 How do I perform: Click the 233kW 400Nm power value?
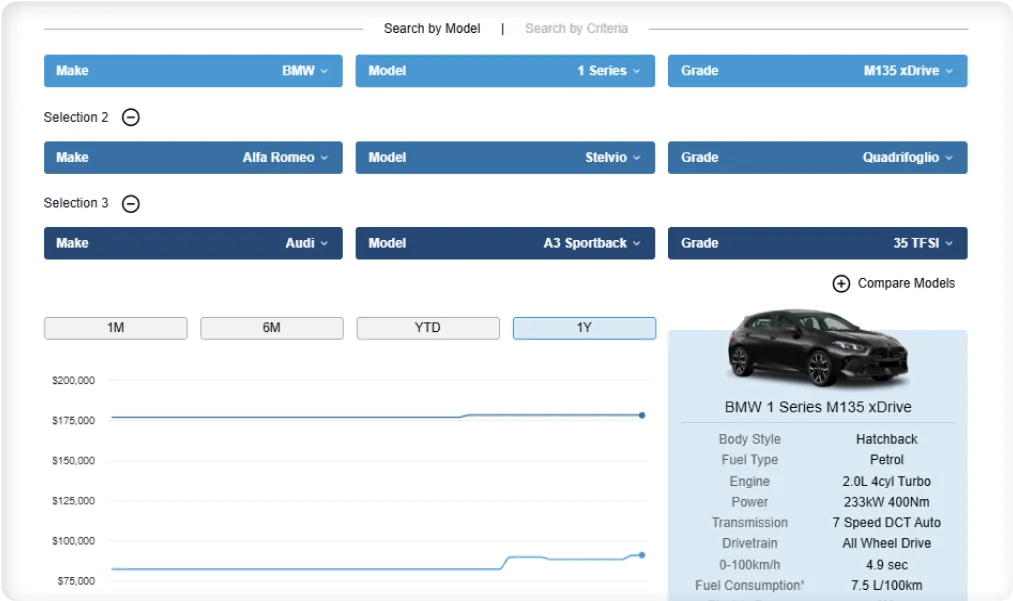(886, 502)
